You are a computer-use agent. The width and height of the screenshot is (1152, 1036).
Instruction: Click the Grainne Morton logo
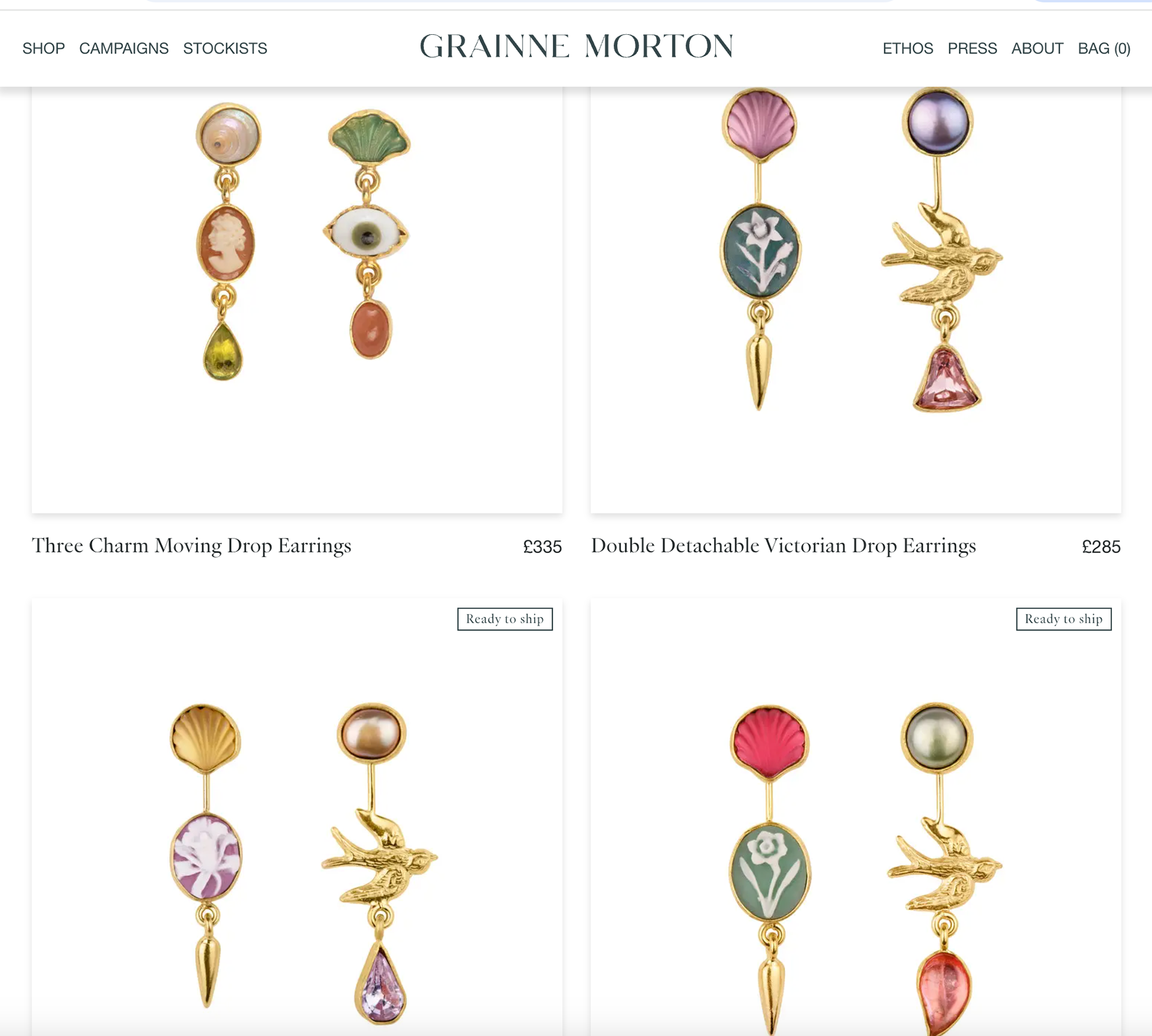click(576, 46)
